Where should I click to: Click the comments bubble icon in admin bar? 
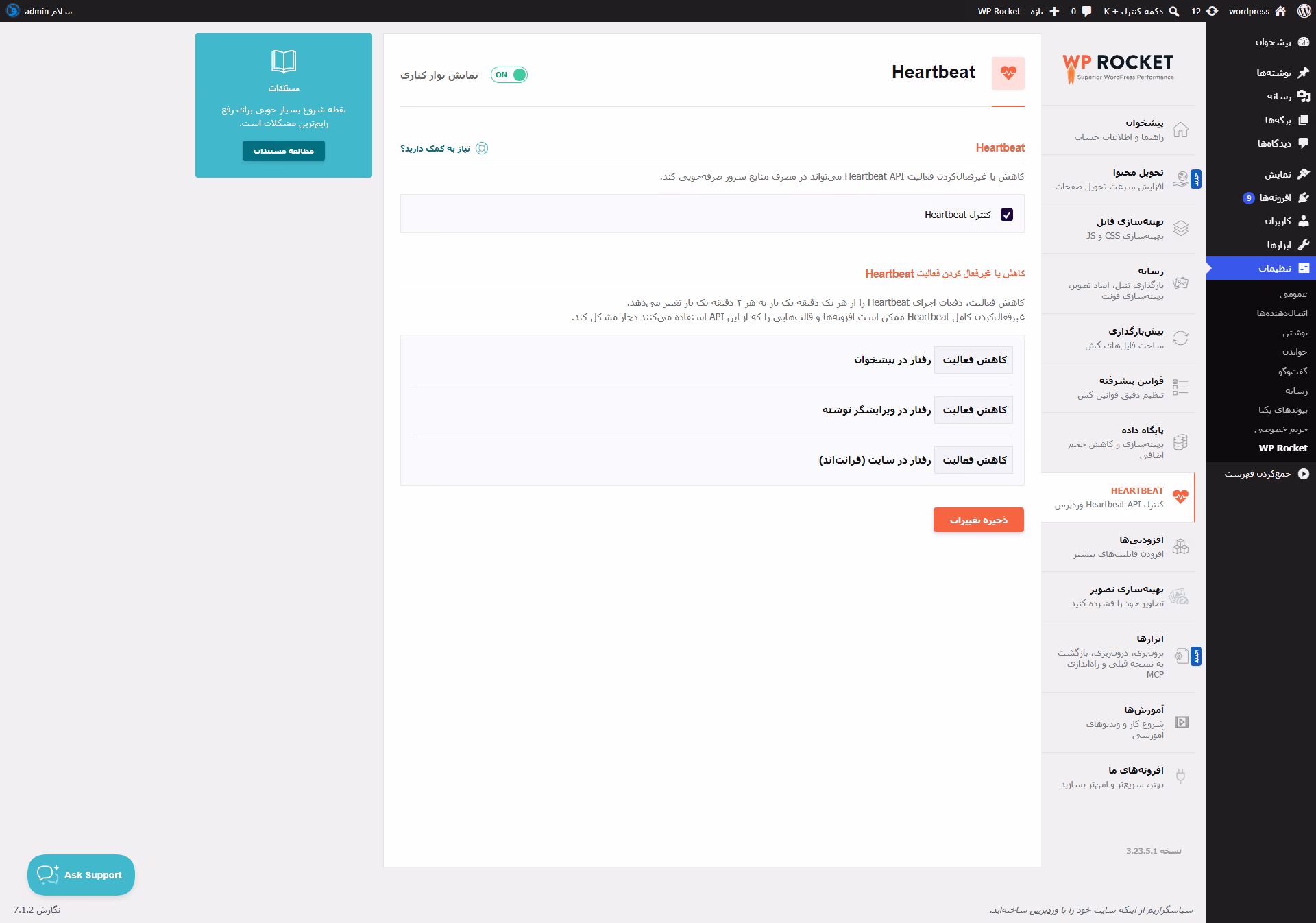(1086, 11)
